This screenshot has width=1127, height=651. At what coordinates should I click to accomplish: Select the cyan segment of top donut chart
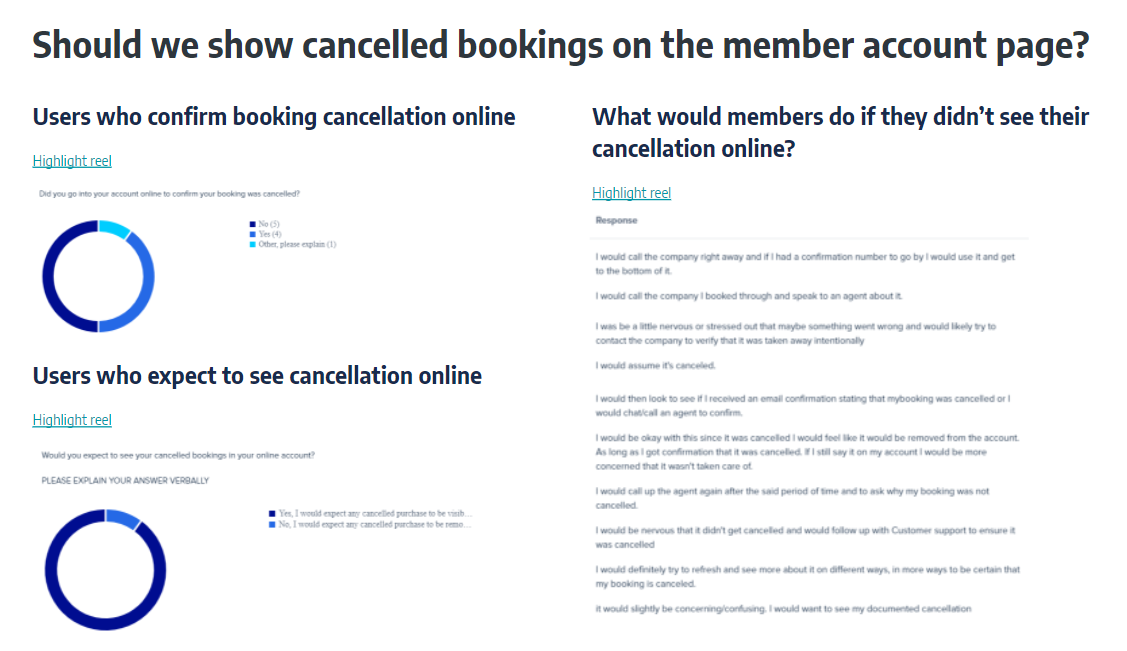114,228
